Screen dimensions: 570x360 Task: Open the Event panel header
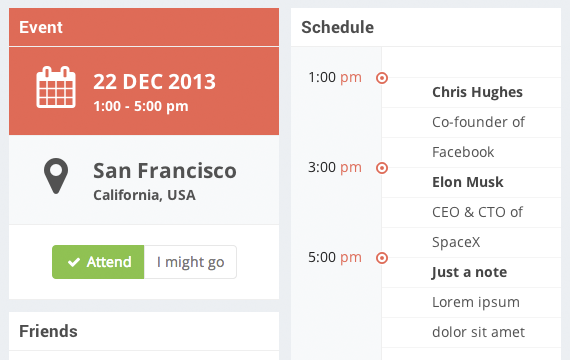(x=144, y=27)
